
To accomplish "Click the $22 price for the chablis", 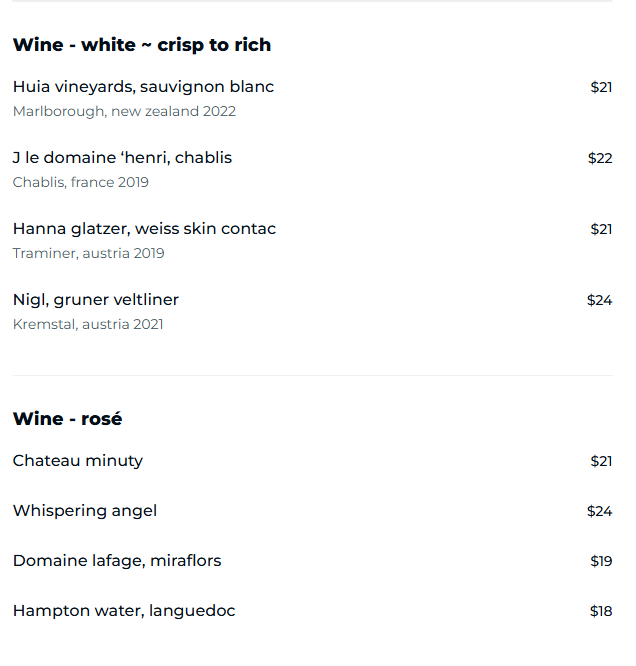I will click(600, 158).
